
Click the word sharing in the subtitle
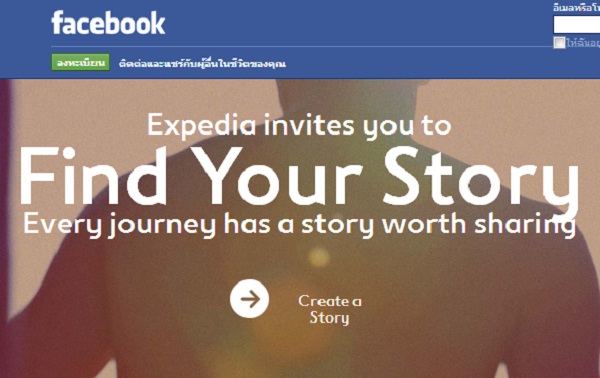pos(525,225)
